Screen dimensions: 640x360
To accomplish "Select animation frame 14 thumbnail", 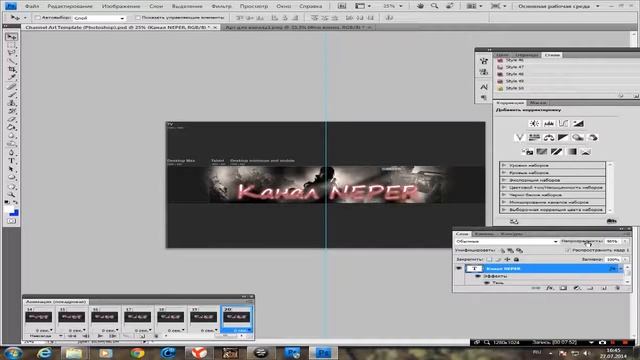I will point(38,317).
